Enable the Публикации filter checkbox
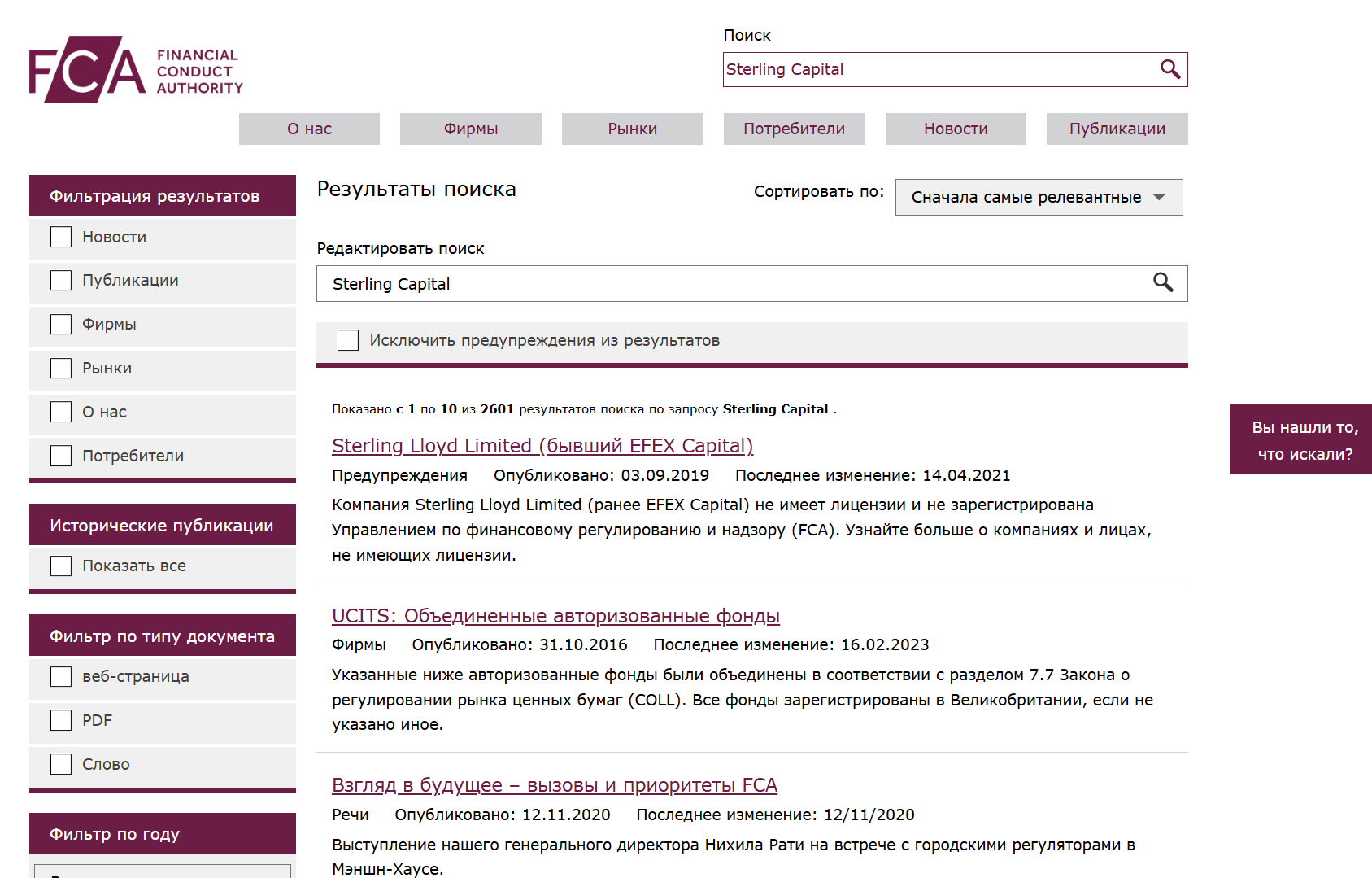1372x878 pixels. 61,280
